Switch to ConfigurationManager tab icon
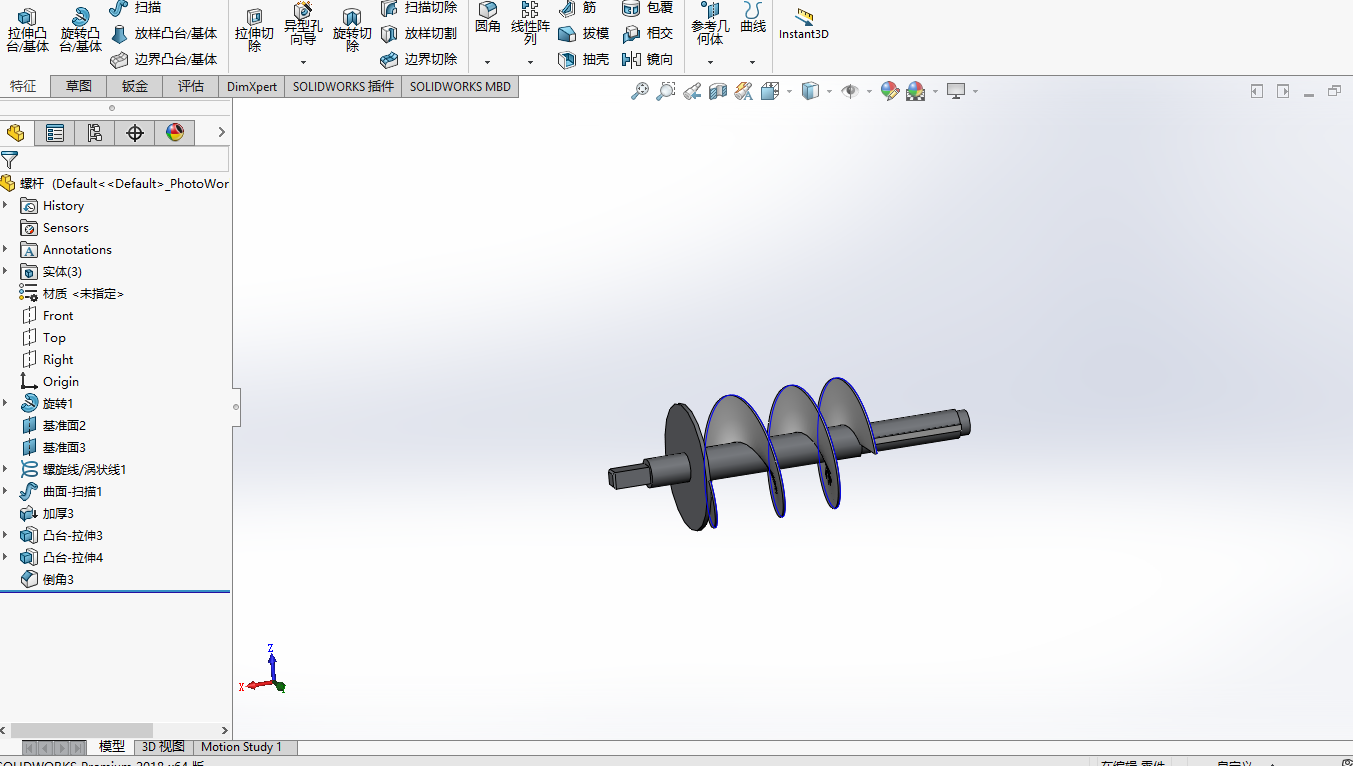The height and width of the screenshot is (766, 1353). pyautogui.click(x=95, y=132)
